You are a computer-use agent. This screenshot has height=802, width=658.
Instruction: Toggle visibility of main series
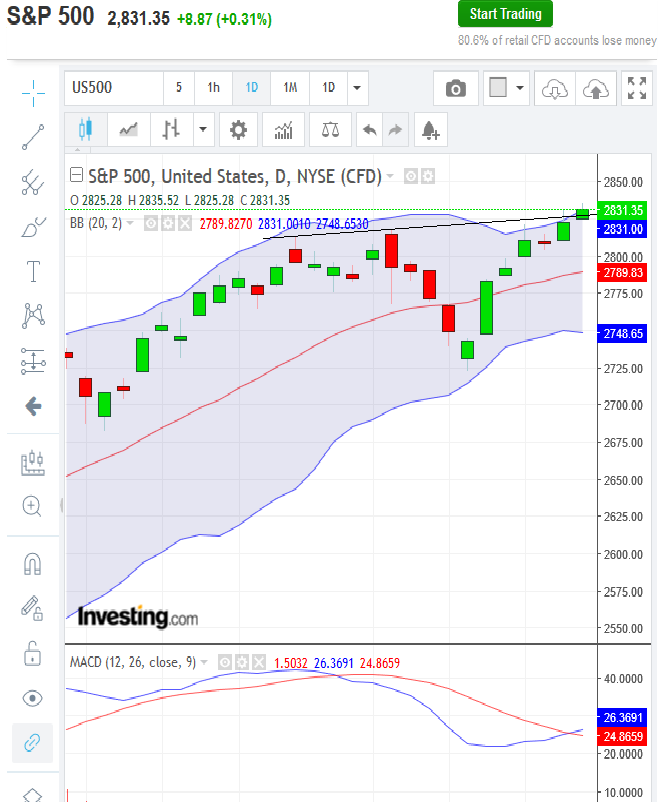tap(410, 176)
